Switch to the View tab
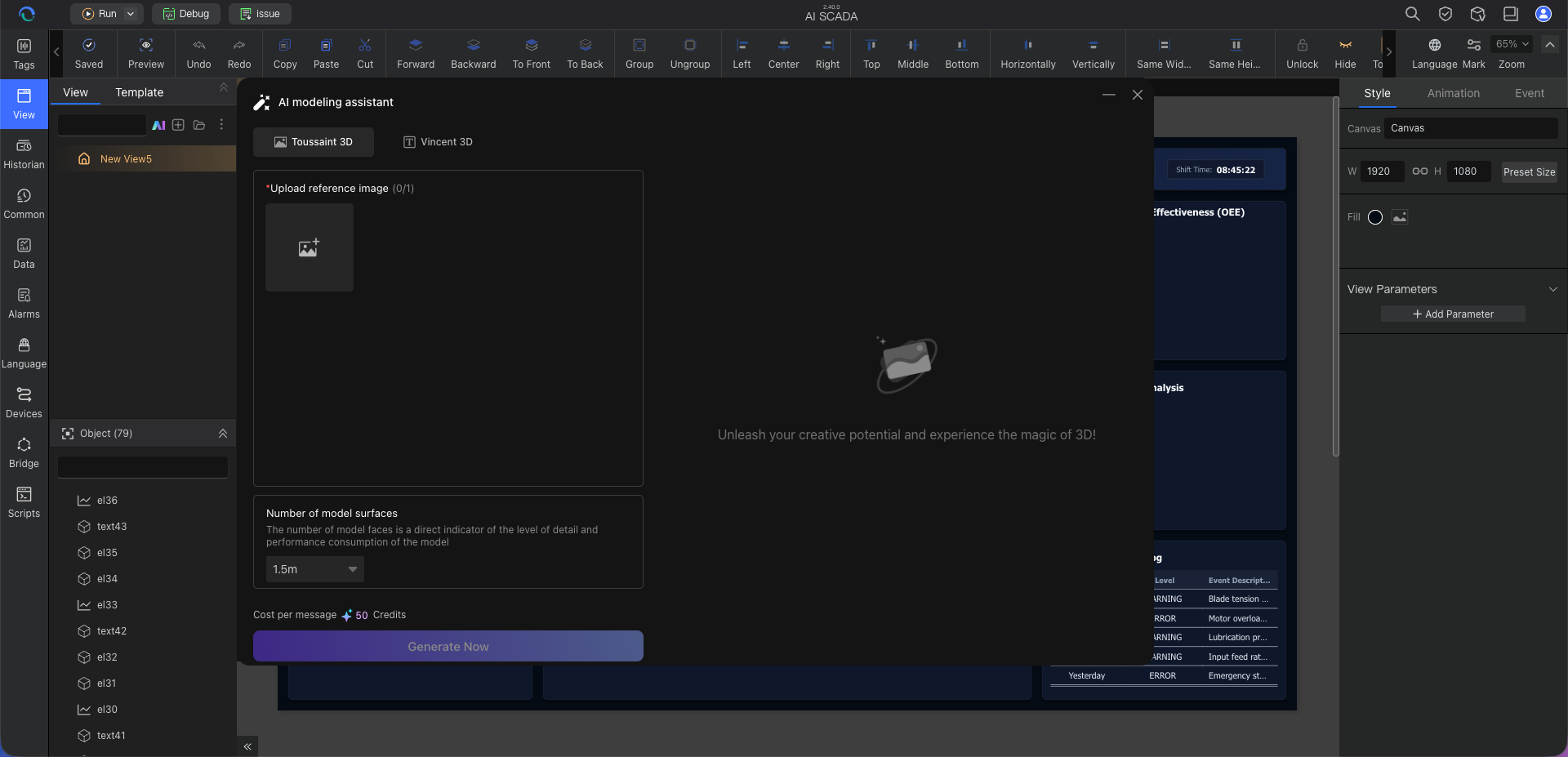The width and height of the screenshot is (1568, 757). pos(75,92)
